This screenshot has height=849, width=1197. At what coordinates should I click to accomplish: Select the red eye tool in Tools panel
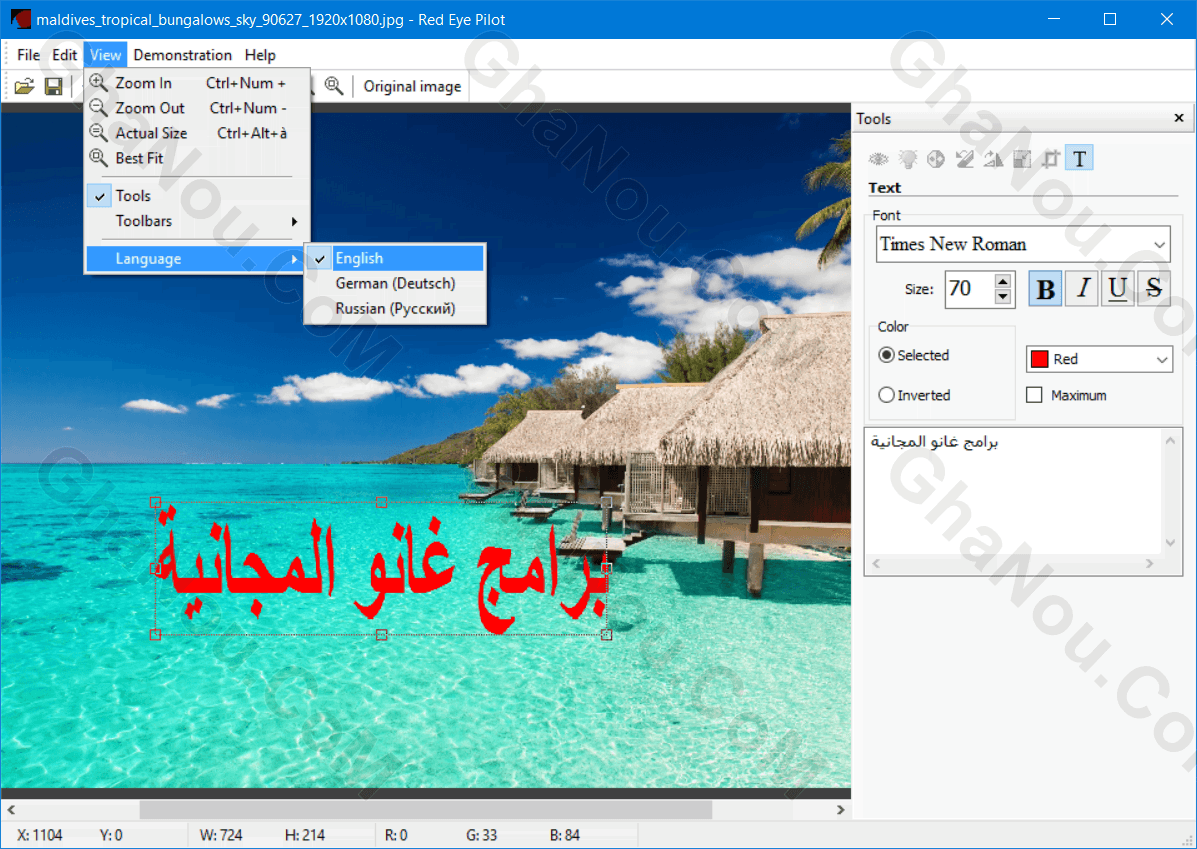(879, 159)
